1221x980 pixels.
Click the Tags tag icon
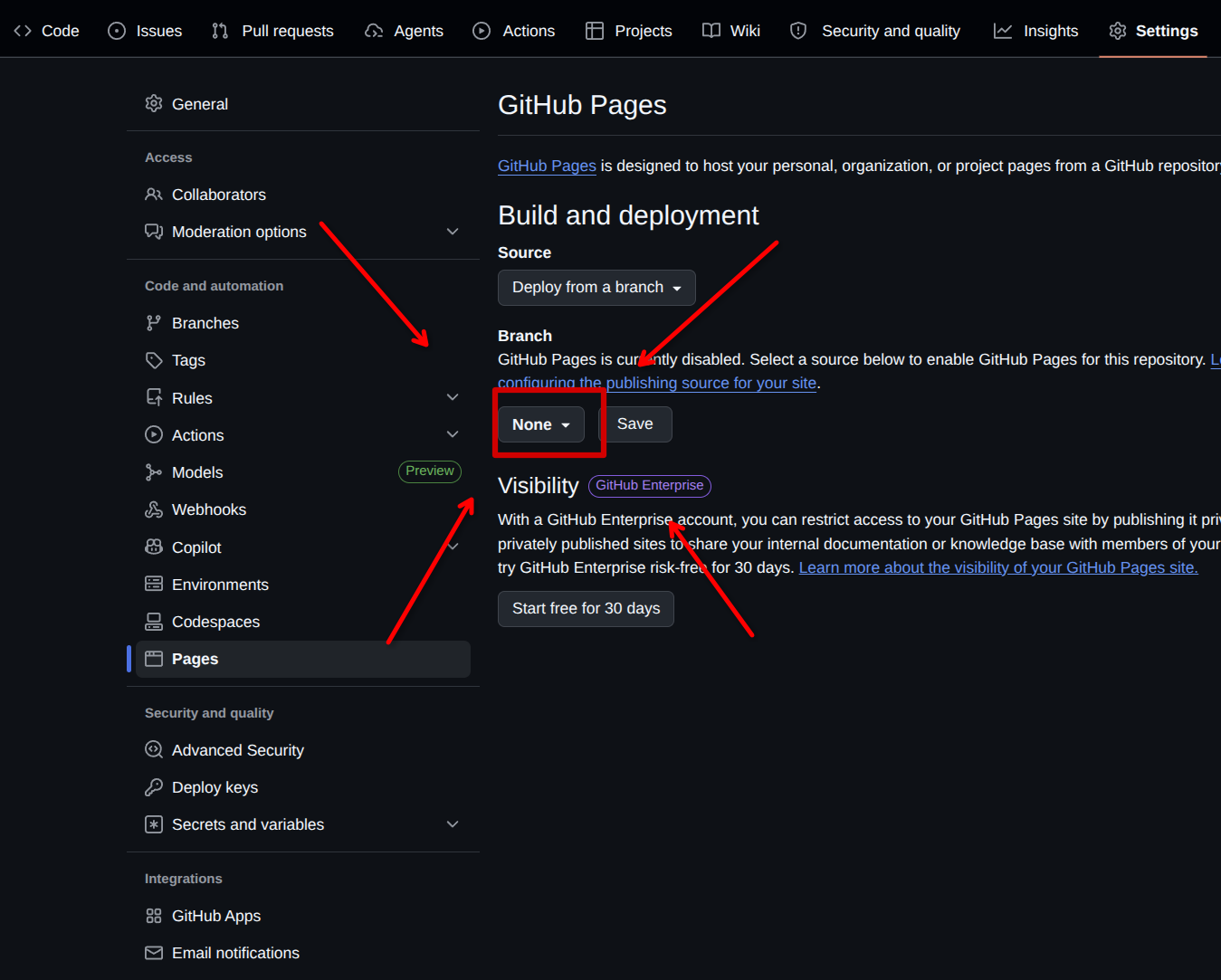pos(154,360)
